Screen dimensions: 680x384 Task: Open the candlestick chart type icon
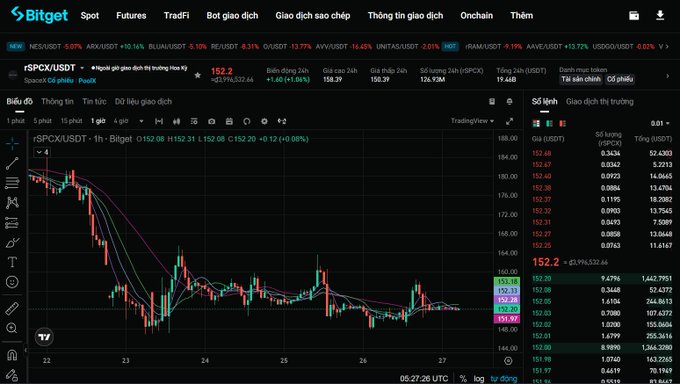pos(177,121)
